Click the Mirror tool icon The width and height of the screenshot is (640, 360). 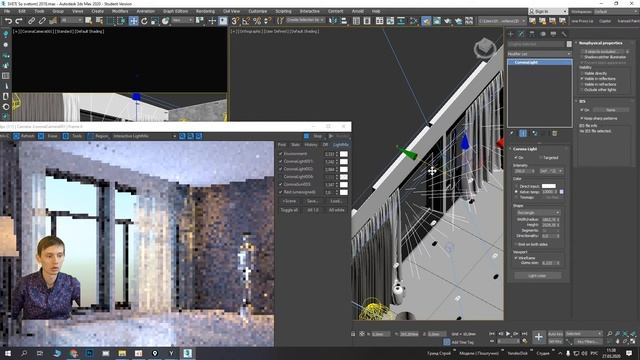tap(333, 21)
